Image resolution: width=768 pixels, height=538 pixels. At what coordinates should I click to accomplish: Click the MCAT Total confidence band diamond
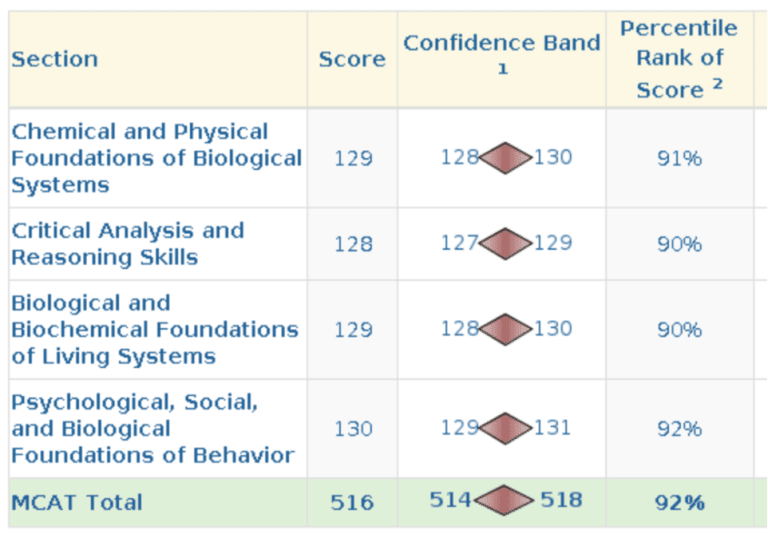coord(506,501)
